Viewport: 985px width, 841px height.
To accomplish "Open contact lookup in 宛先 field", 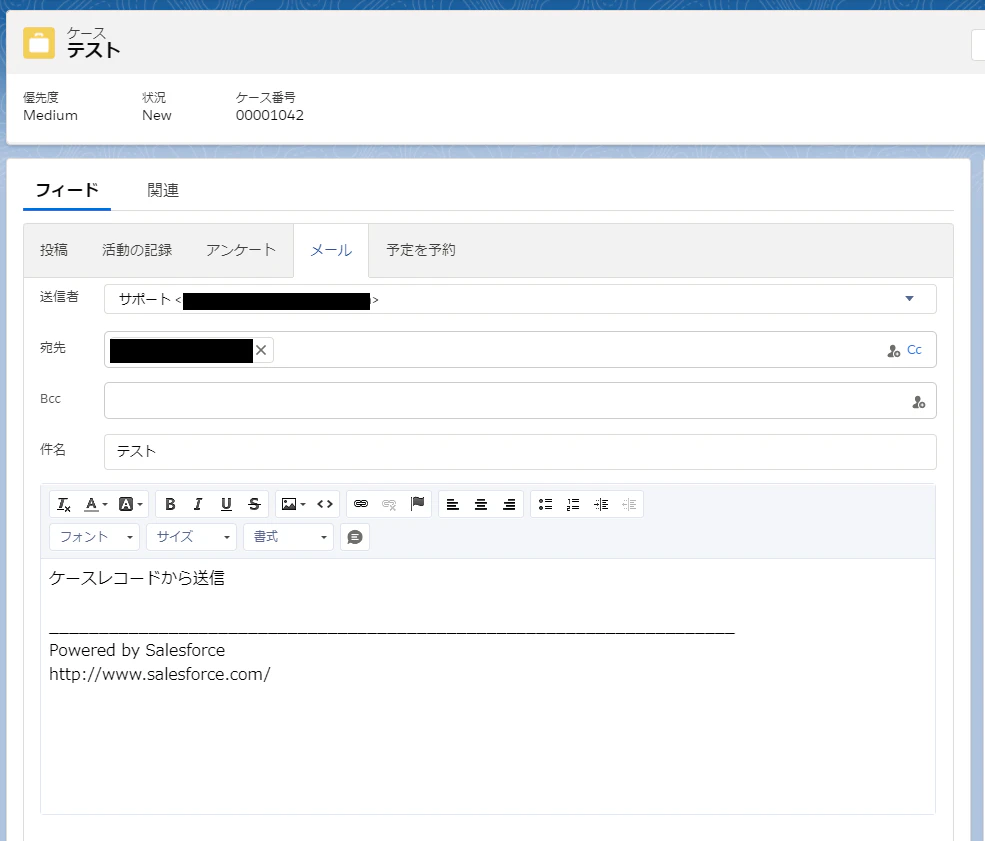I will pos(893,350).
